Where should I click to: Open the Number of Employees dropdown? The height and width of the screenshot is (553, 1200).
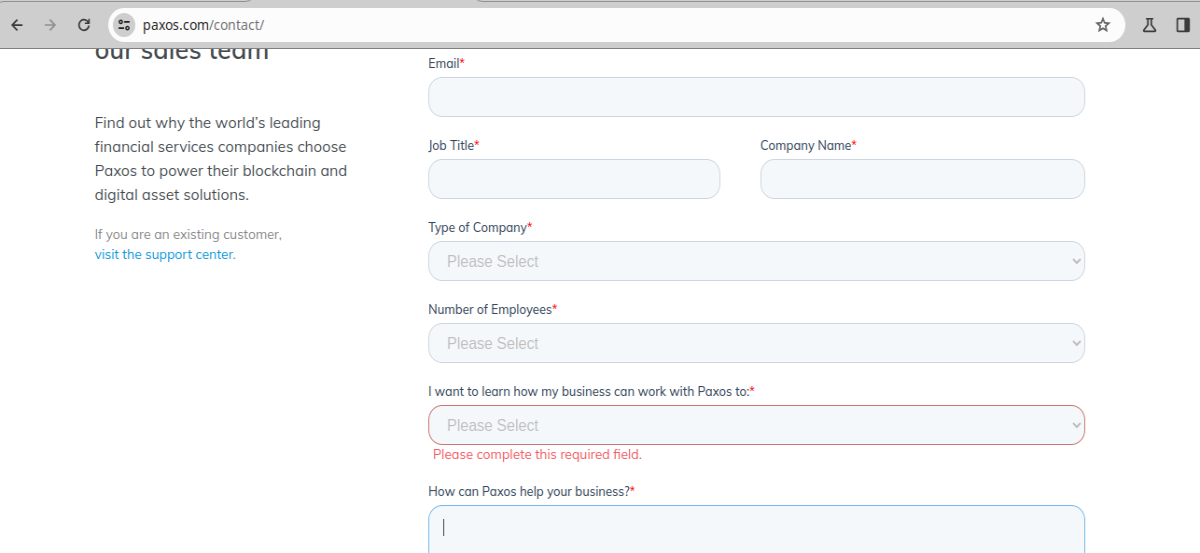756,343
